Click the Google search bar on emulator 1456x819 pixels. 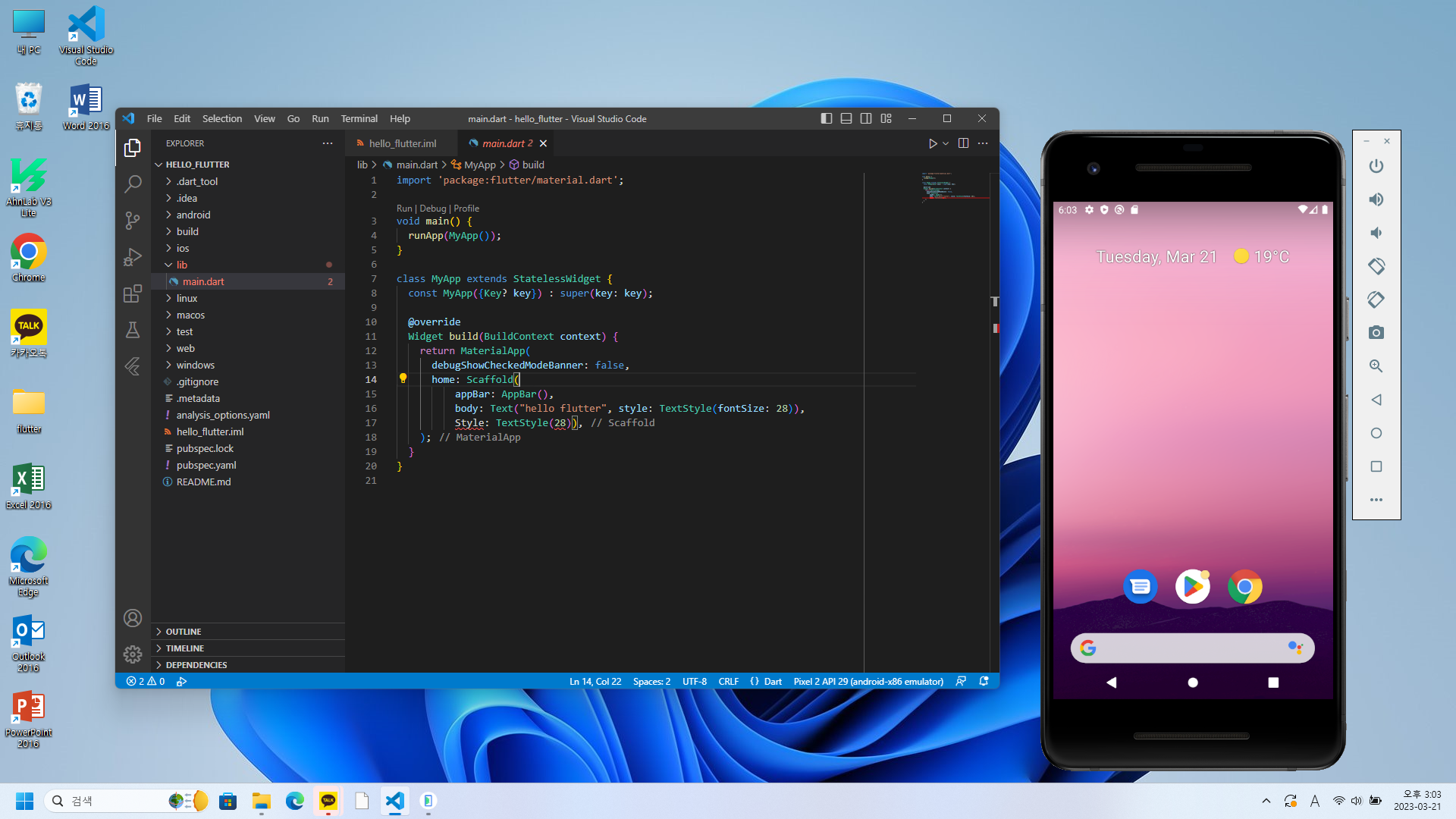point(1192,648)
